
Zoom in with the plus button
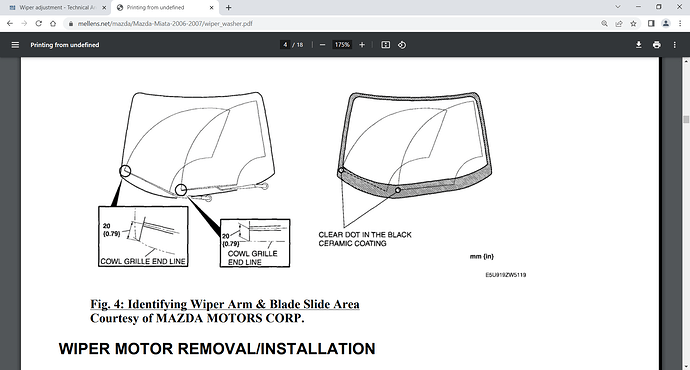tap(362, 45)
